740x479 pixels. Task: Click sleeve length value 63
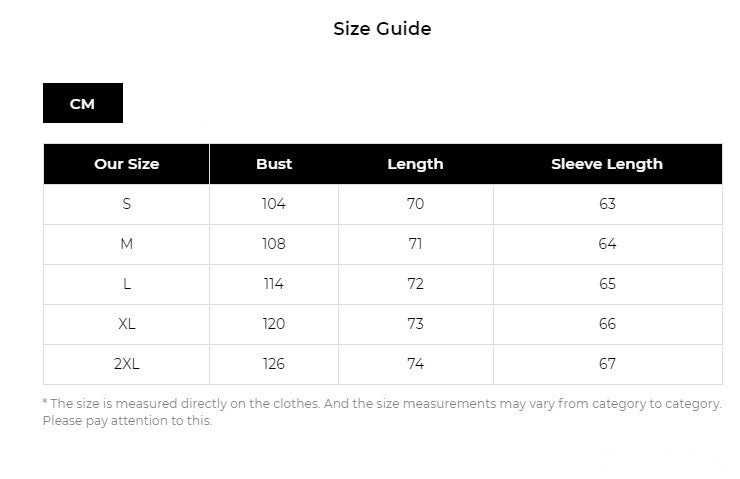[607, 204]
